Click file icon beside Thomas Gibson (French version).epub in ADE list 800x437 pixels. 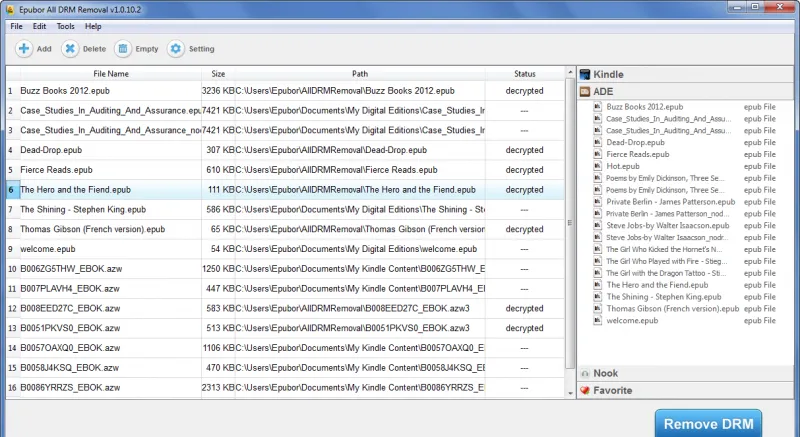(x=597, y=309)
